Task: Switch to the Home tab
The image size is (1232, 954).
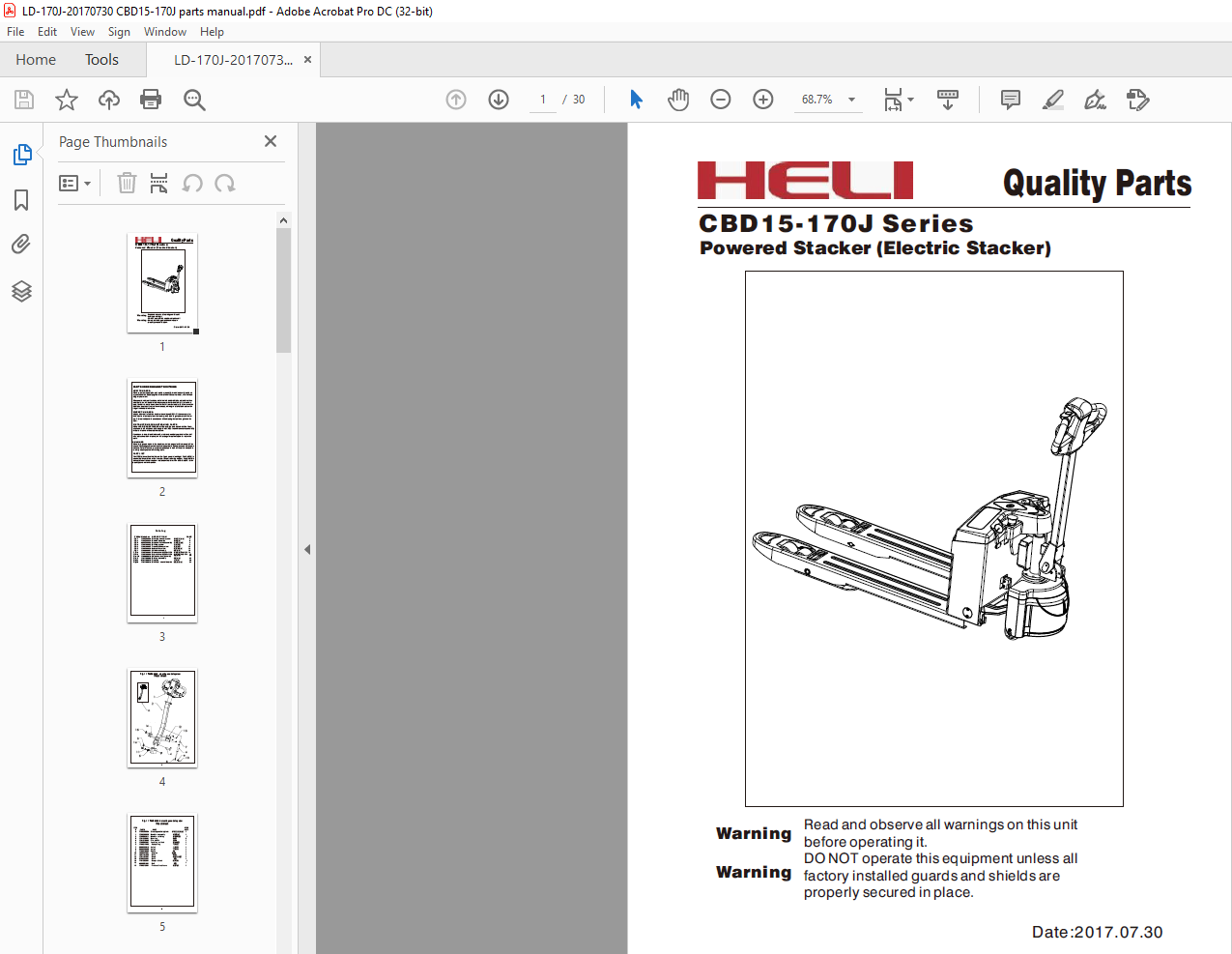Action: [36, 60]
